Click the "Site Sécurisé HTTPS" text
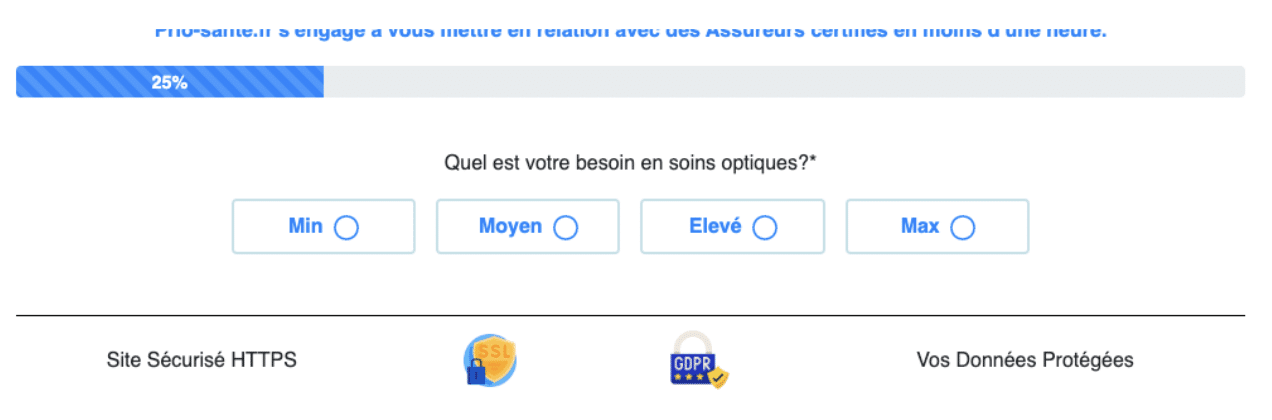 click(202, 360)
